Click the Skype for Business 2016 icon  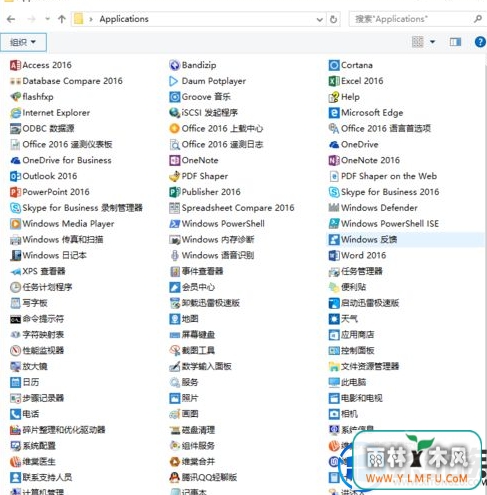pyautogui.click(x=334, y=192)
